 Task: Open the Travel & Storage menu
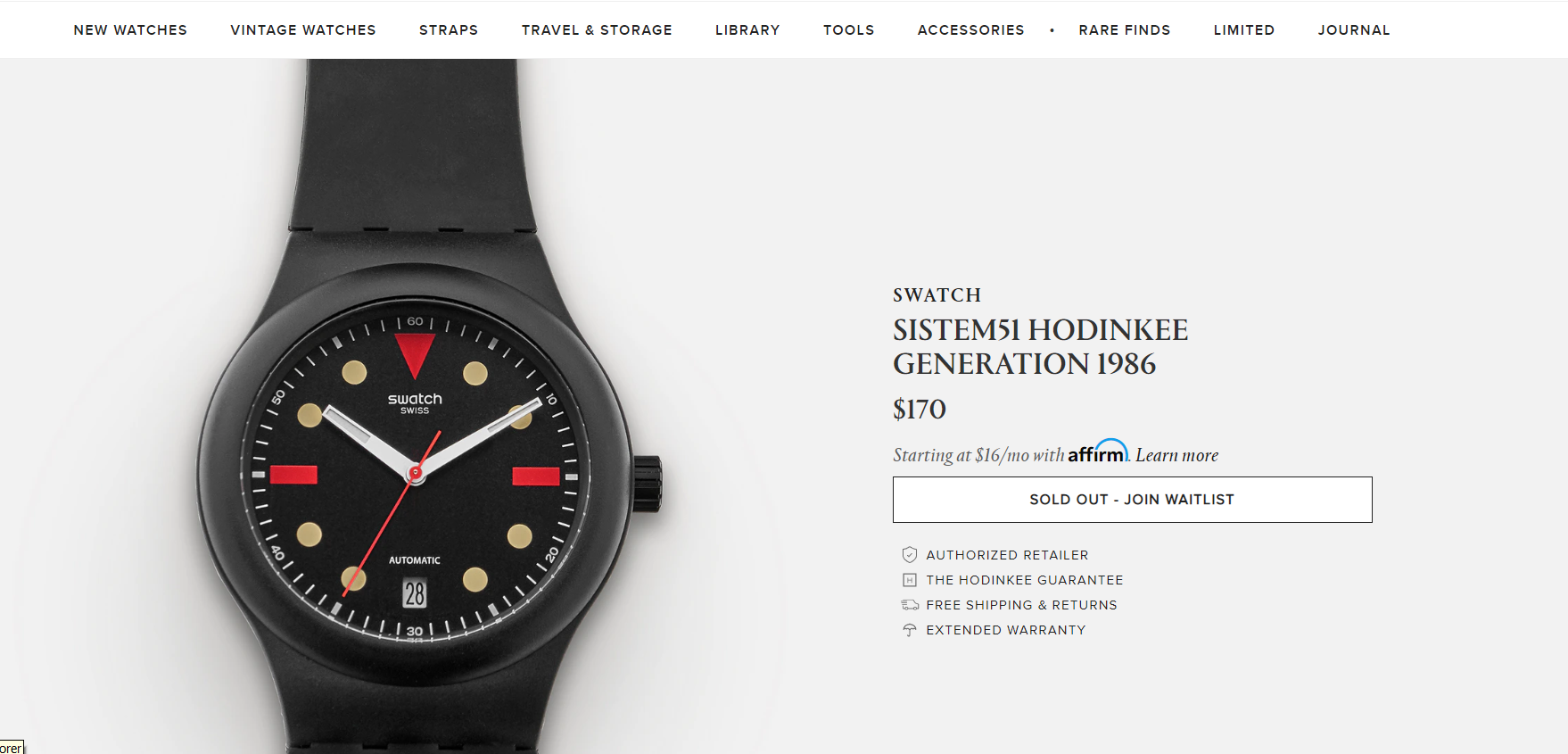597,30
